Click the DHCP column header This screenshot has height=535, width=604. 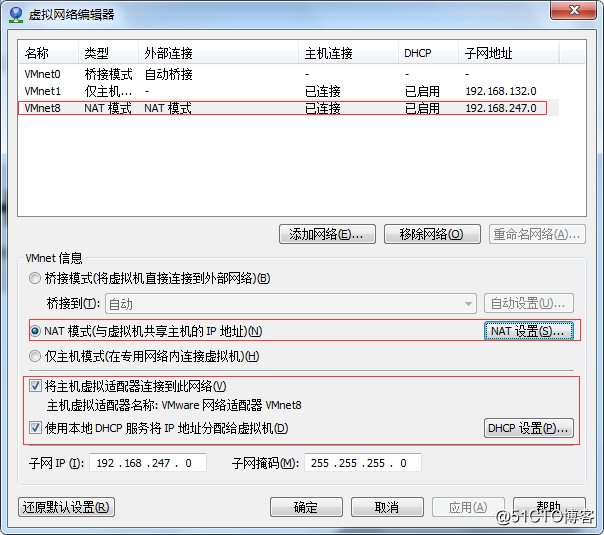coord(428,53)
